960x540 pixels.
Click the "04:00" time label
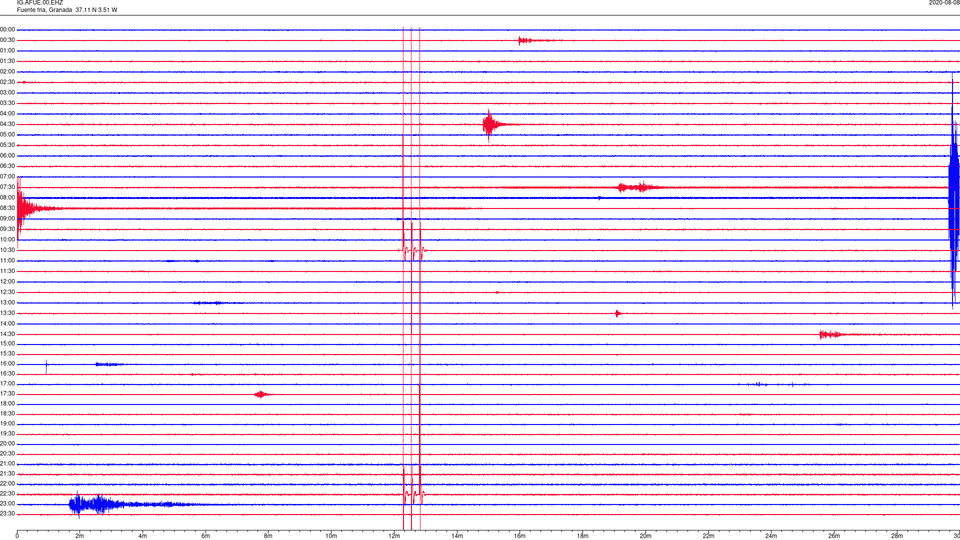(x=7, y=114)
